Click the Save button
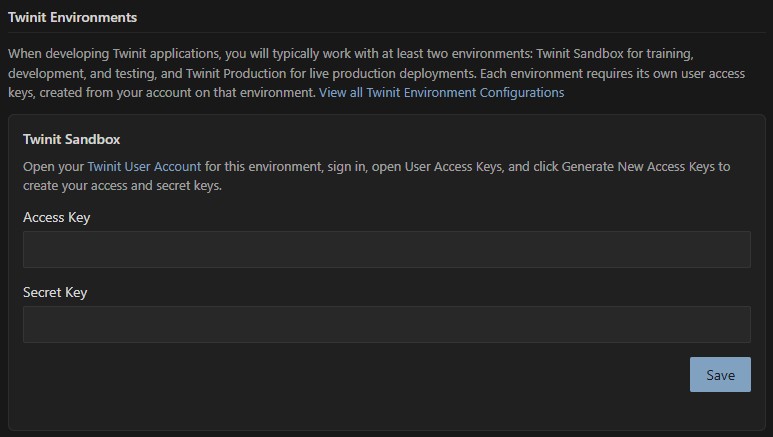The height and width of the screenshot is (437, 773). pyautogui.click(x=720, y=375)
